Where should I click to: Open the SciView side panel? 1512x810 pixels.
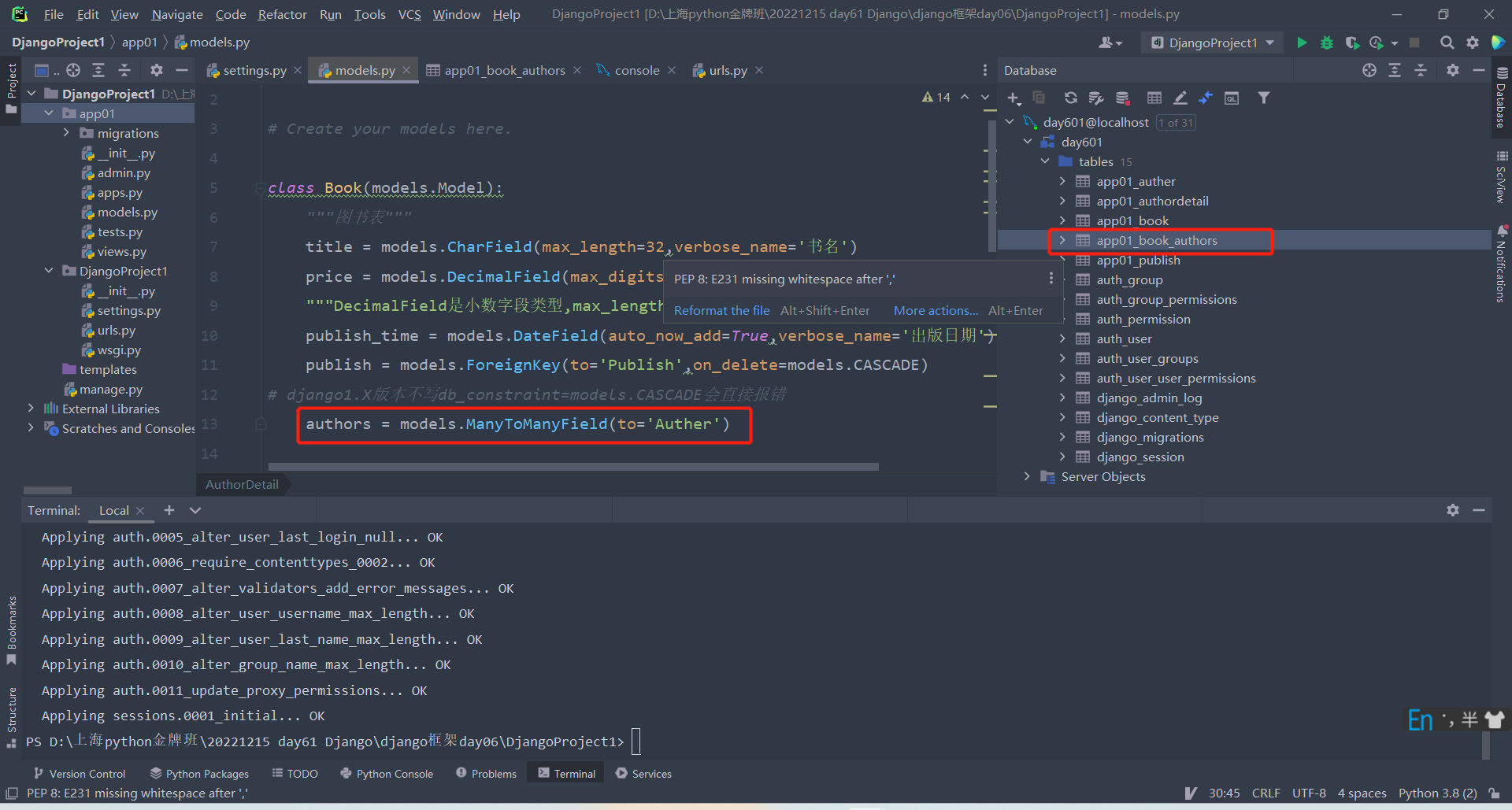pyautogui.click(x=1501, y=177)
